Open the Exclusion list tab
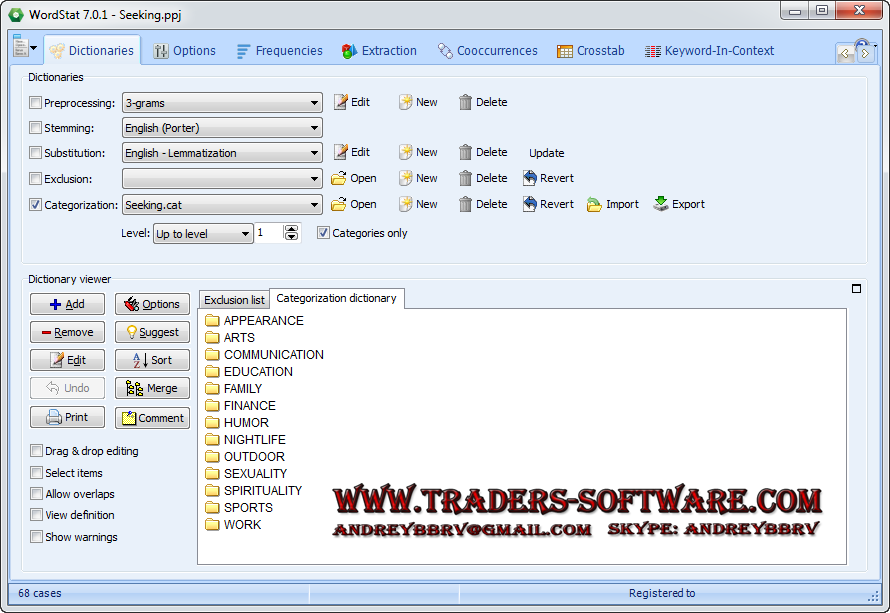 point(234,300)
